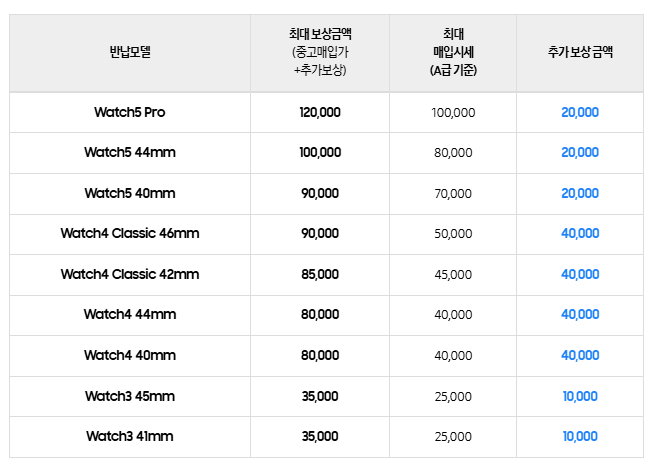
Task: Select the Watch4 44mm row label
Action: click(x=130, y=315)
